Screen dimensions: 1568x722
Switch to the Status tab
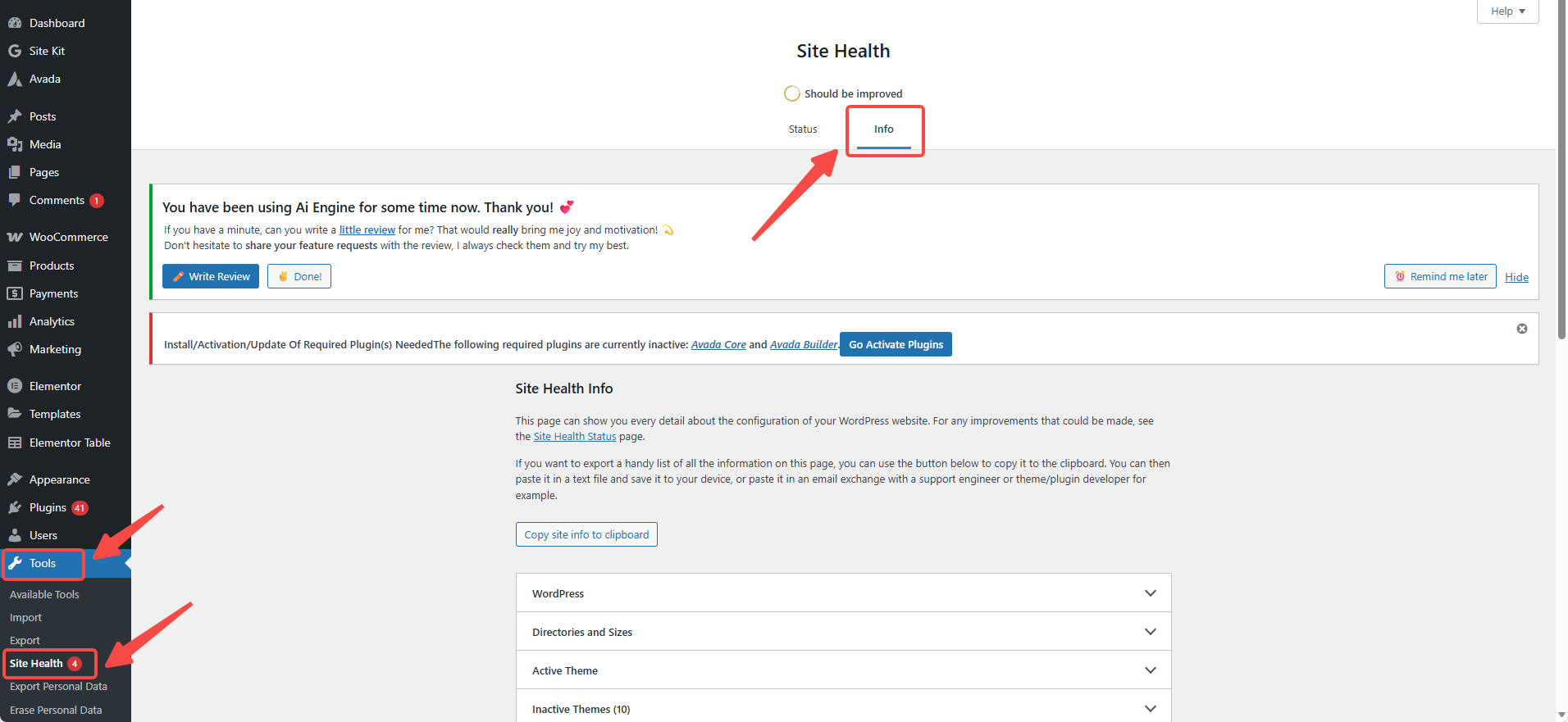(x=803, y=129)
